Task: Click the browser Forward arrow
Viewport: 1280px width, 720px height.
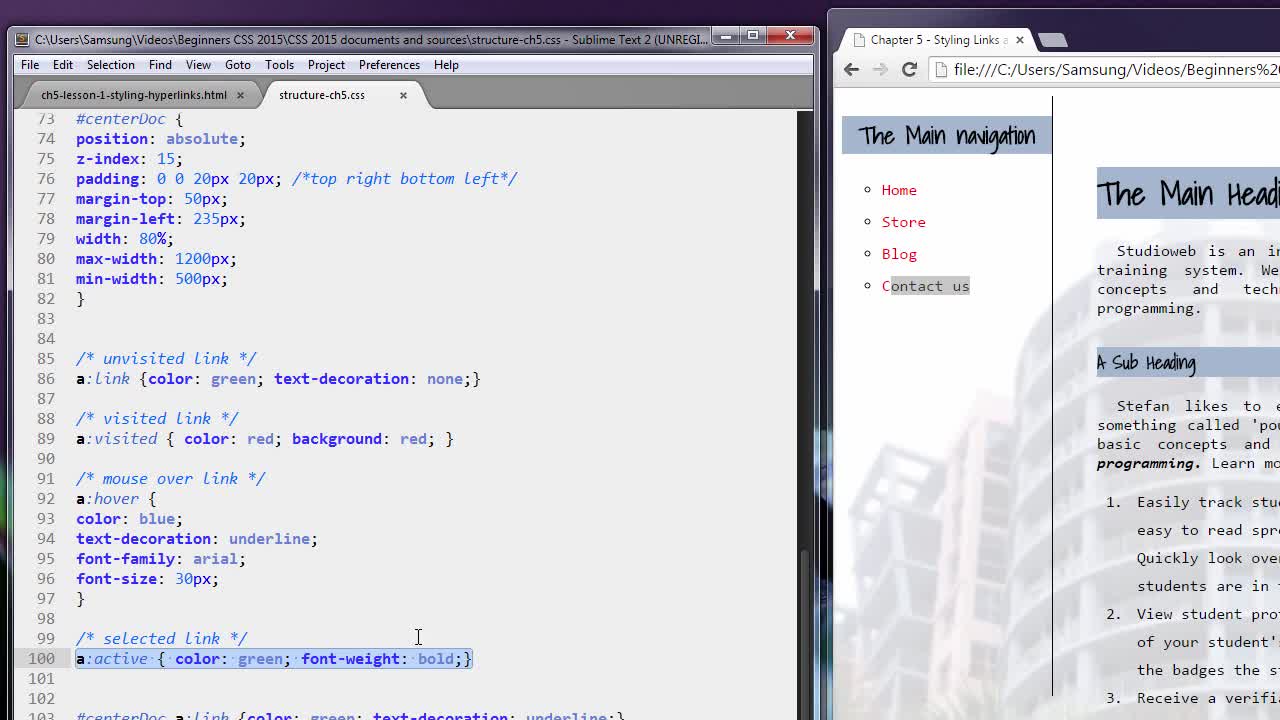Action: tap(880, 69)
